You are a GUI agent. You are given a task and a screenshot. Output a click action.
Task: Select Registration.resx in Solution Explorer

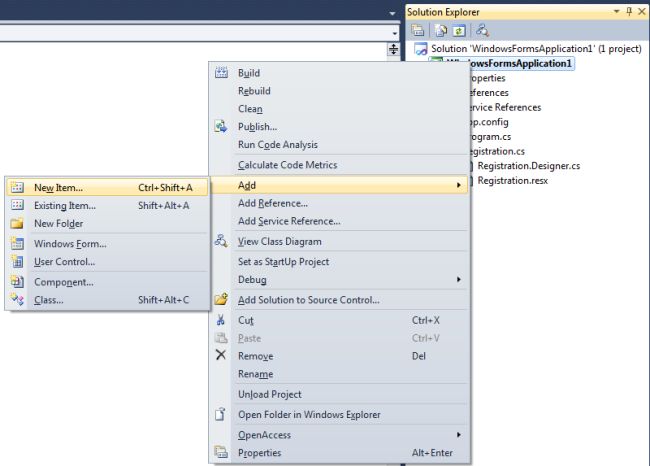tap(512, 181)
